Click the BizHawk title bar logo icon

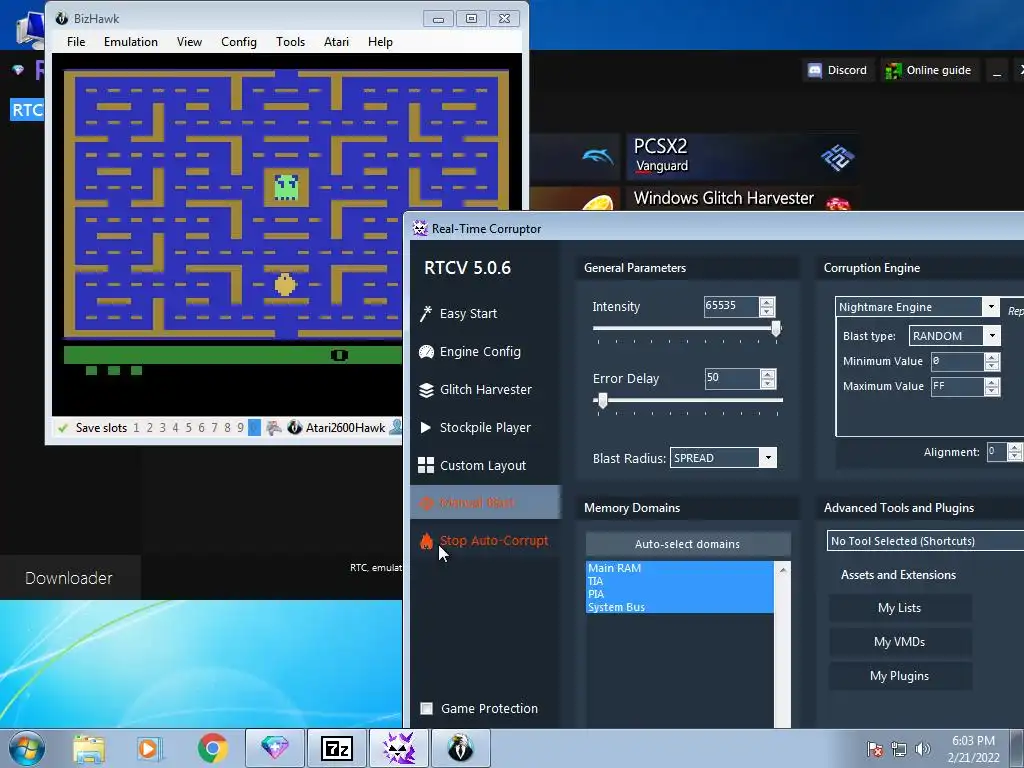click(x=62, y=18)
